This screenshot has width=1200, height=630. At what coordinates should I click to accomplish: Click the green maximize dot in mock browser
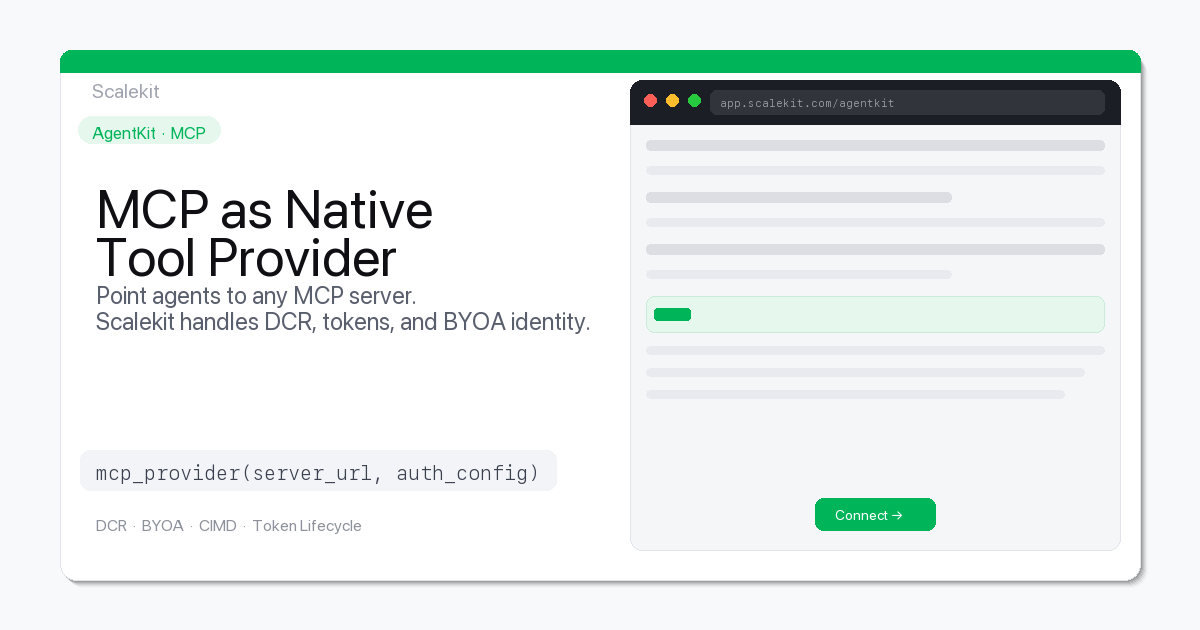coord(694,101)
